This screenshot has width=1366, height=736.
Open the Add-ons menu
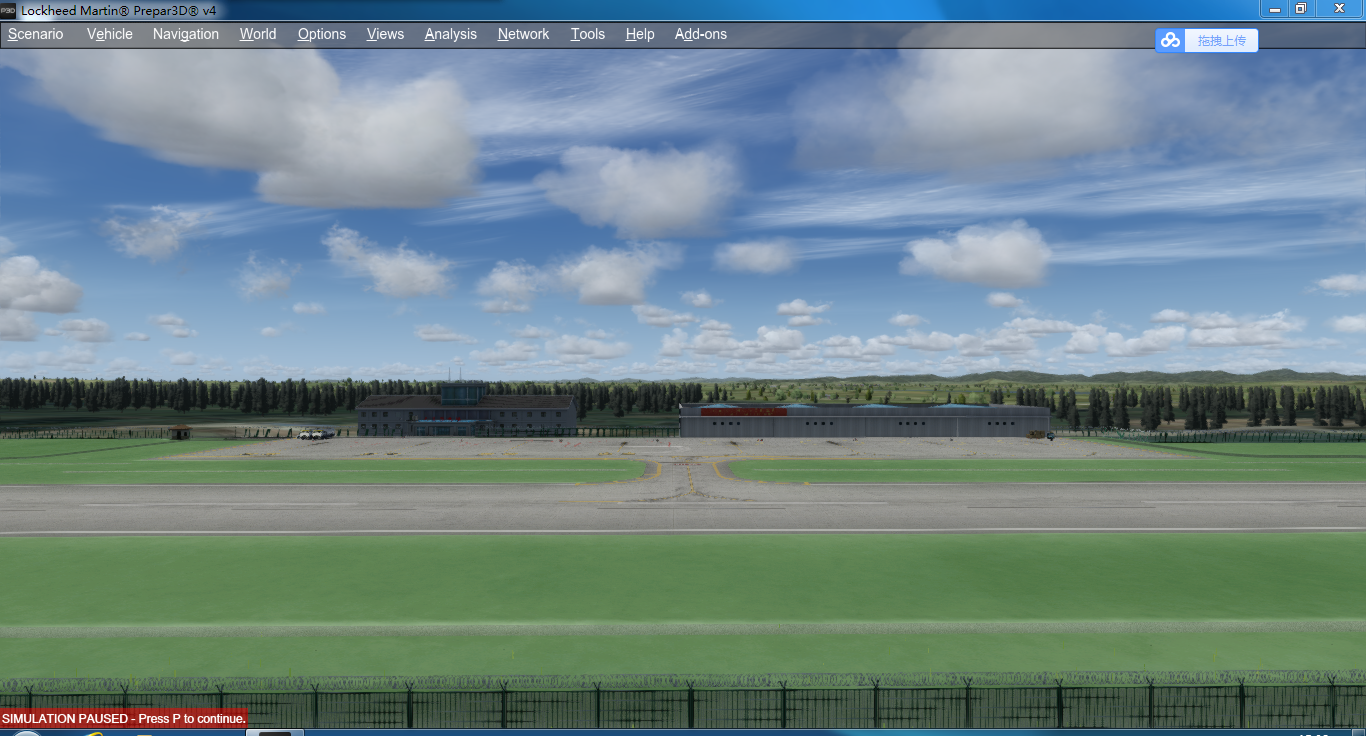(x=701, y=34)
